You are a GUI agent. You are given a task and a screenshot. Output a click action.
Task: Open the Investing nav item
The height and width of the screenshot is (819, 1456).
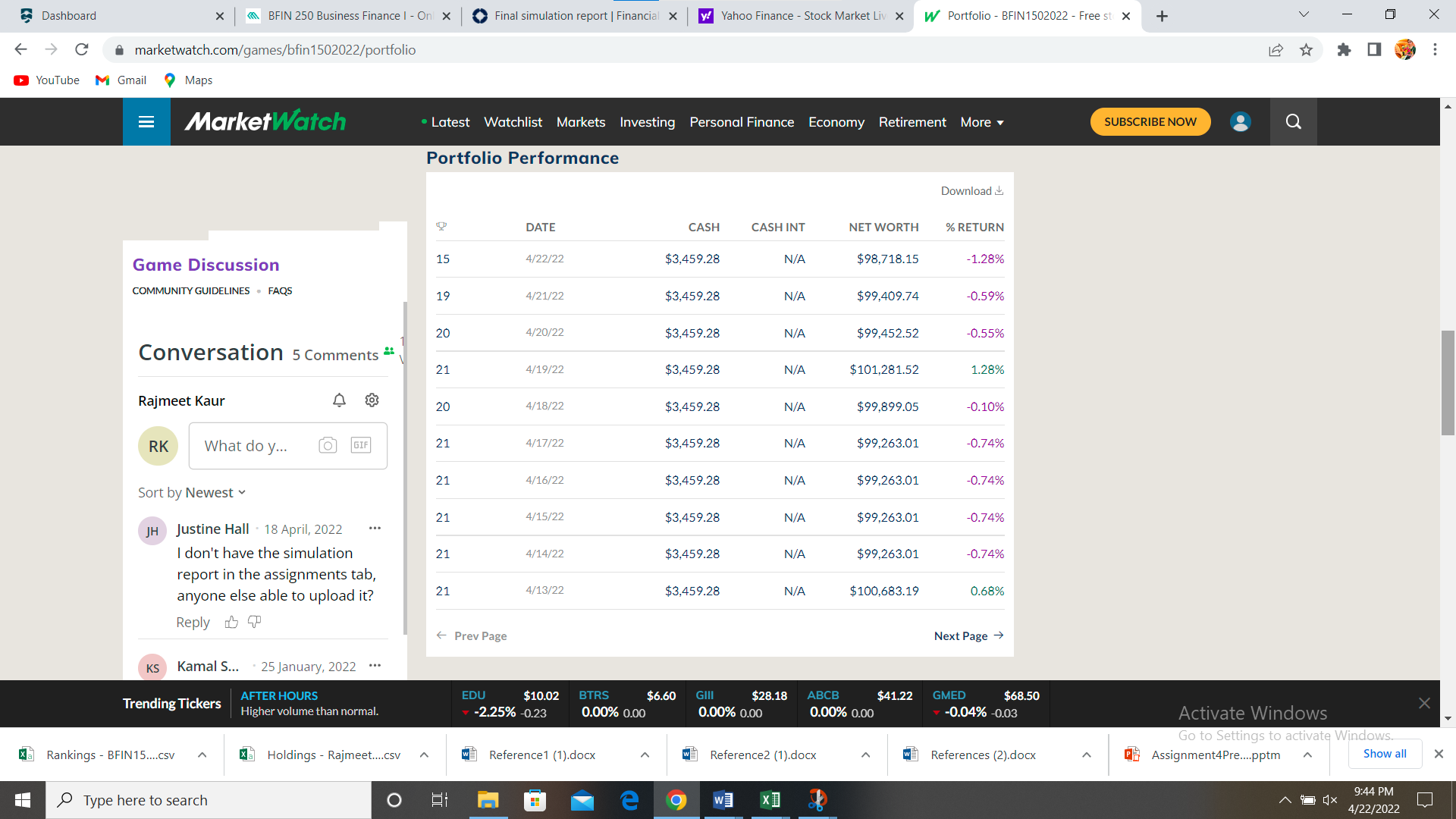click(x=648, y=122)
